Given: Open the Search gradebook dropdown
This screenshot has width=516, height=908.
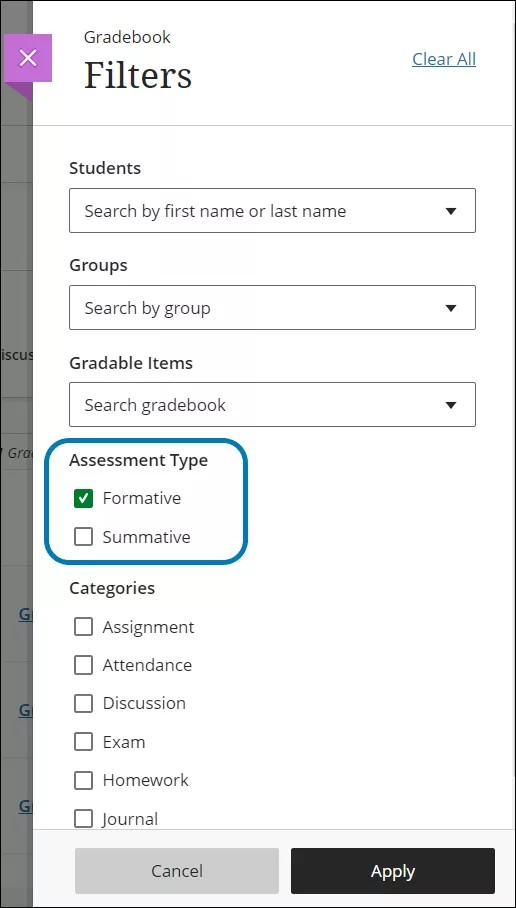Looking at the screenshot, I should (x=272, y=404).
